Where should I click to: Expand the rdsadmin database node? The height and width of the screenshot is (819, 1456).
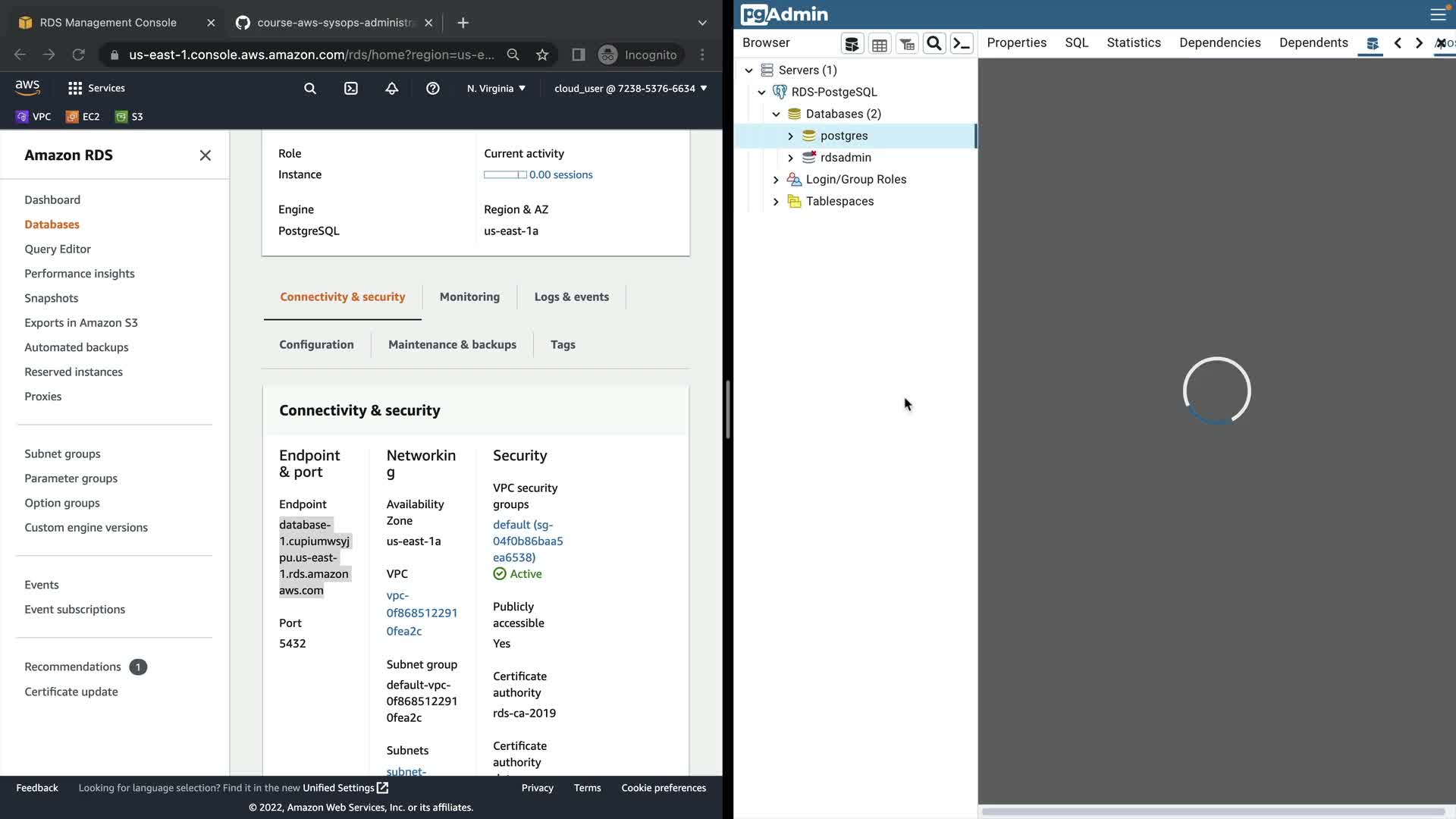click(x=790, y=158)
